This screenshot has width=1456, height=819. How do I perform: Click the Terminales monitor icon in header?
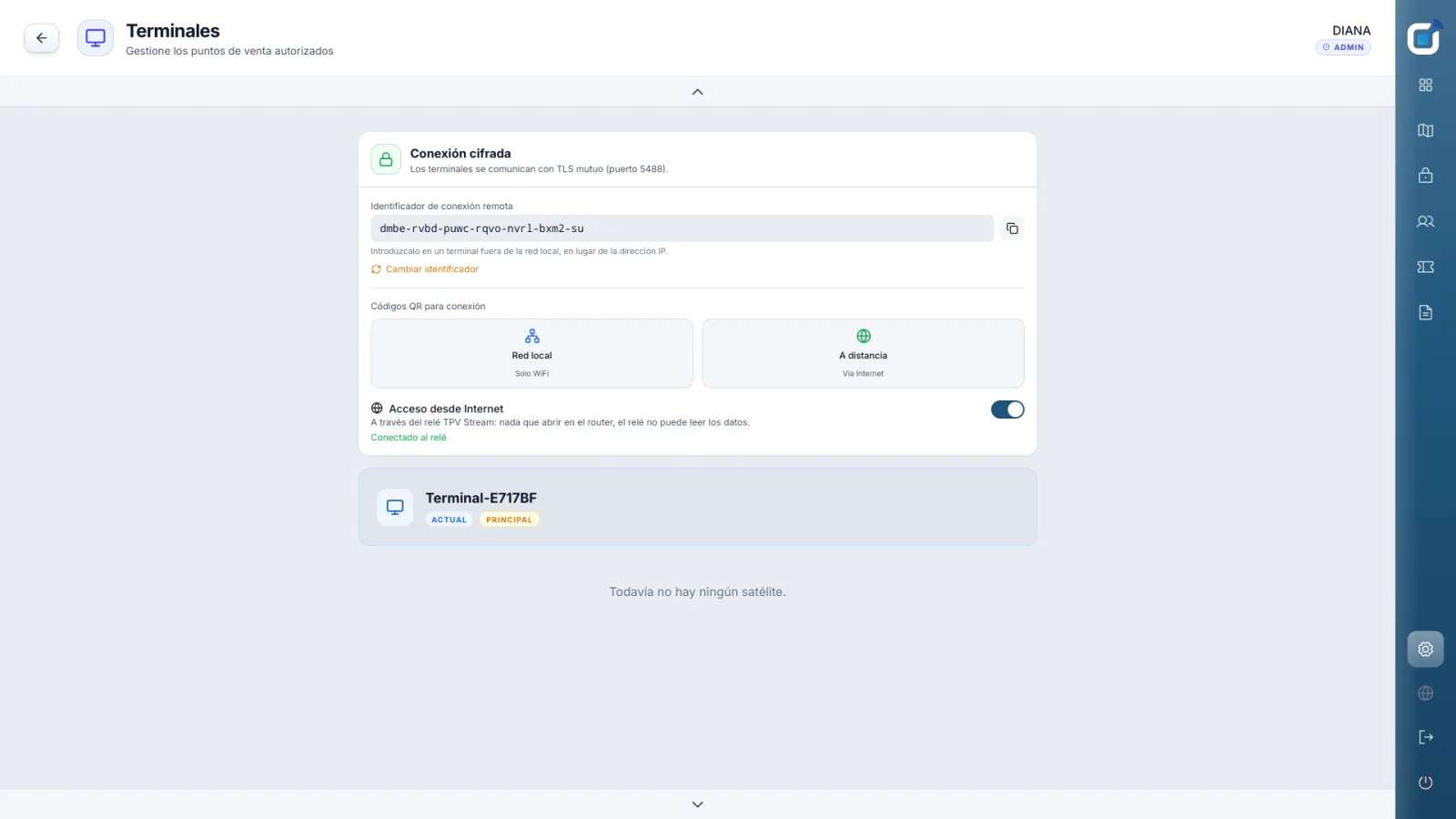96,38
